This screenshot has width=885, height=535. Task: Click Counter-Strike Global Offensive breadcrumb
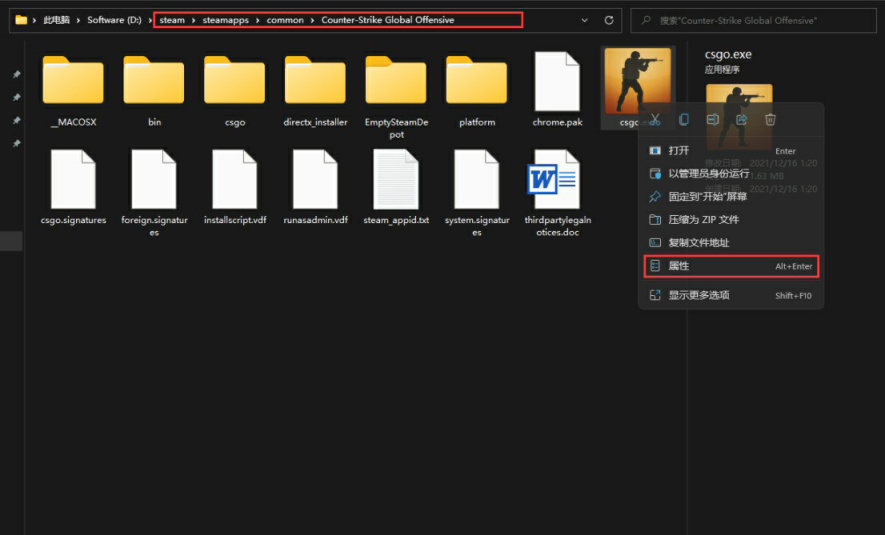point(388,20)
